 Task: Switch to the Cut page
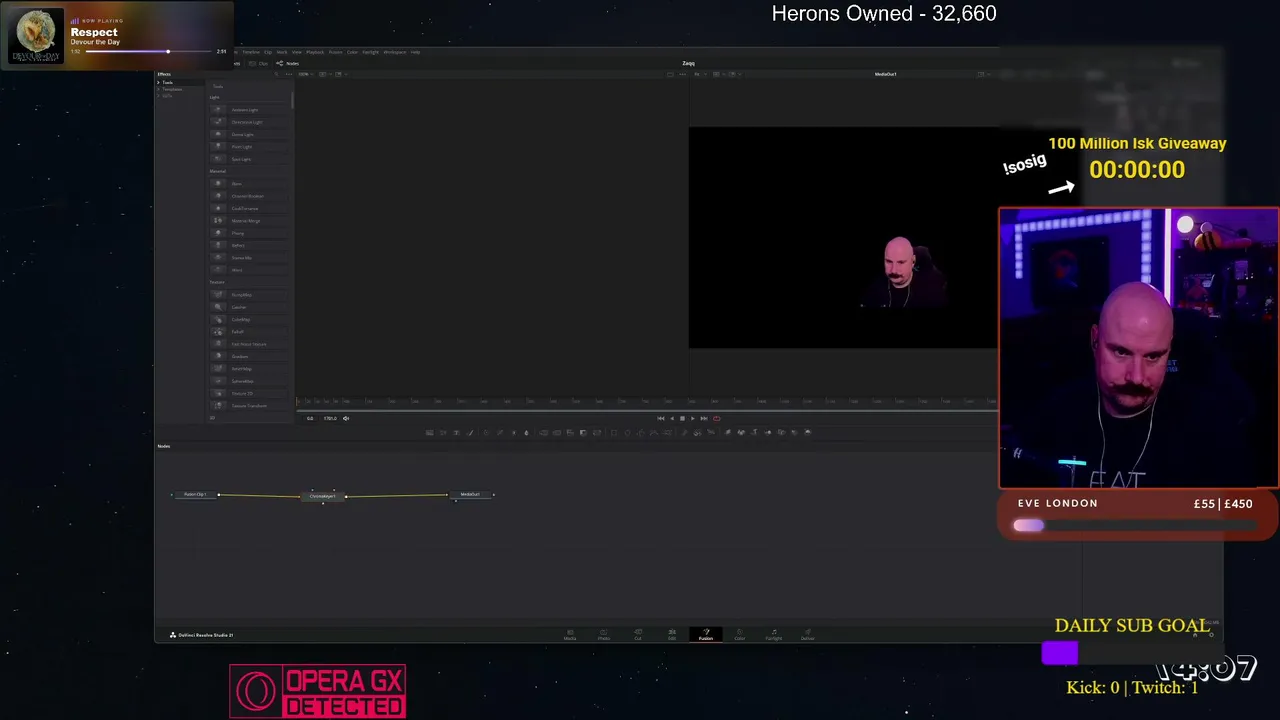[x=638, y=635]
